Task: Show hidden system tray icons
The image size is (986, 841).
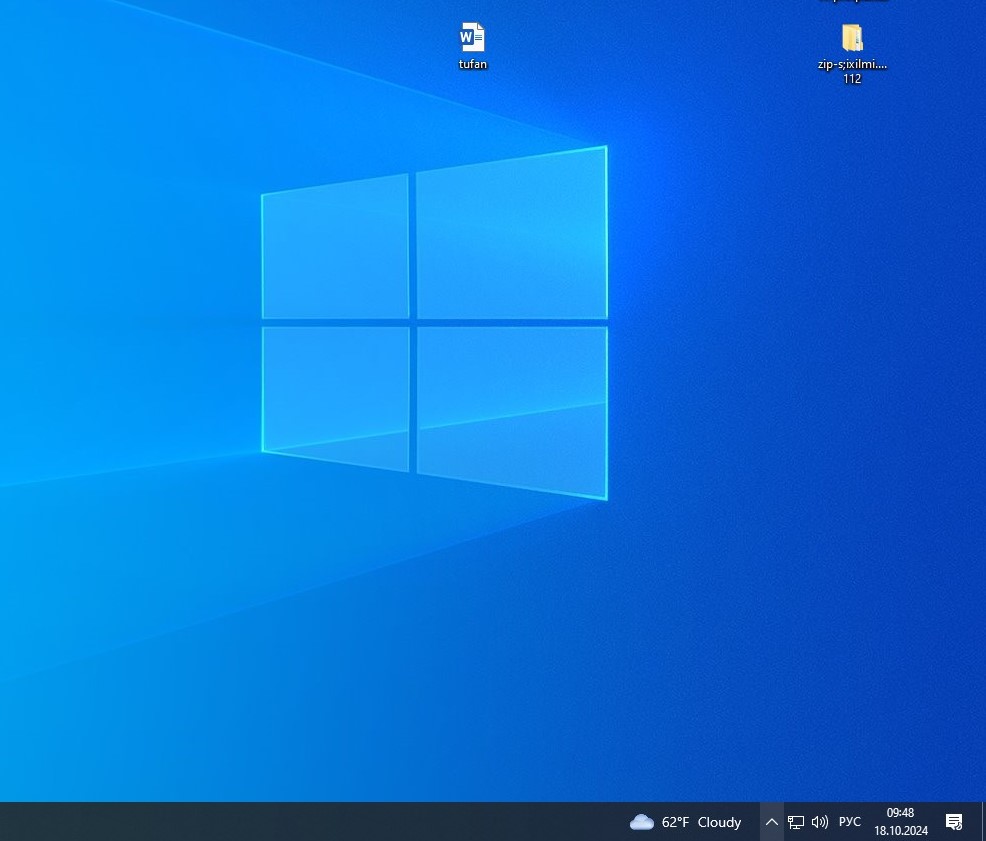Action: (x=772, y=822)
